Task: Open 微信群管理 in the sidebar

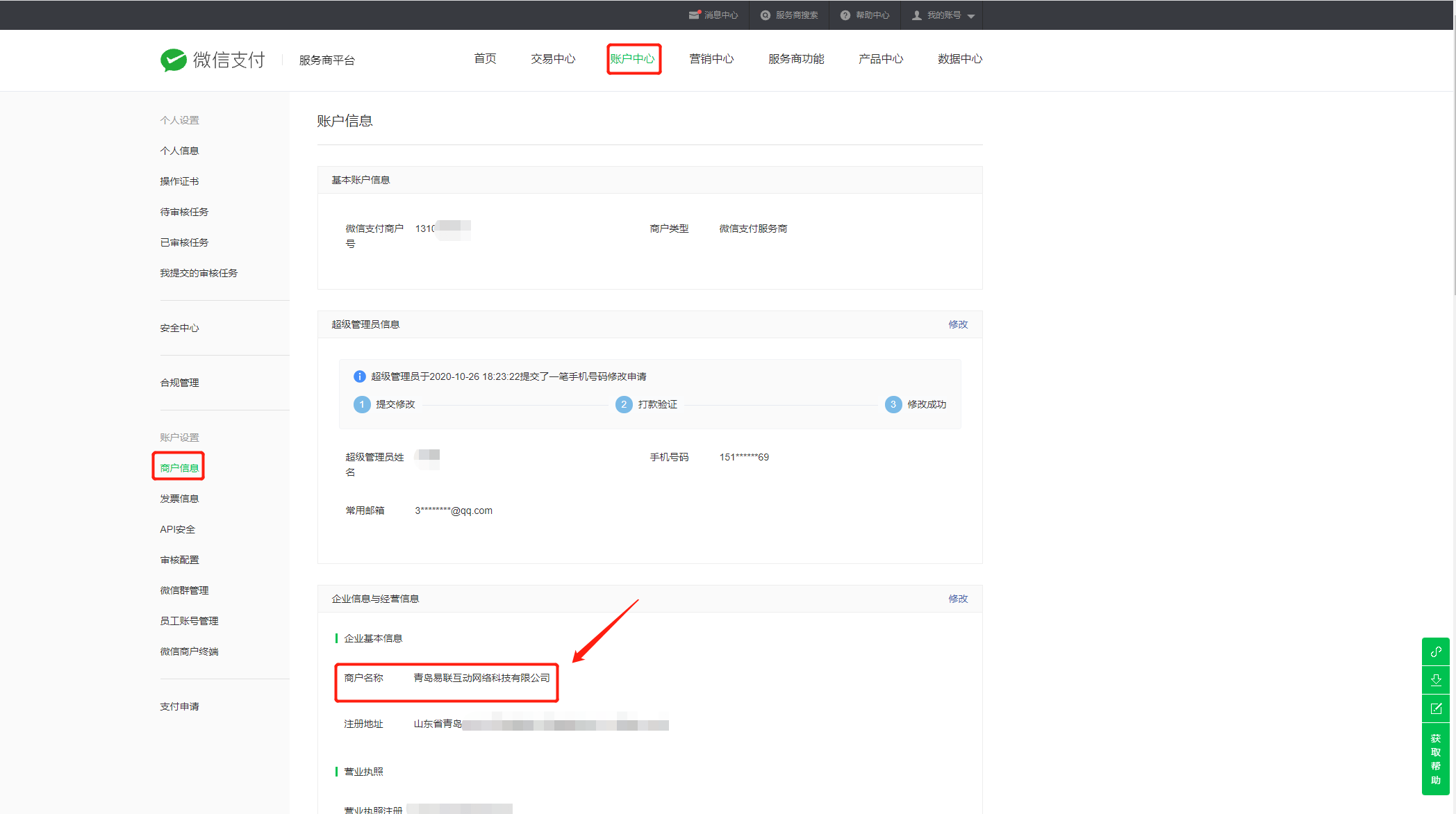Action: [184, 590]
